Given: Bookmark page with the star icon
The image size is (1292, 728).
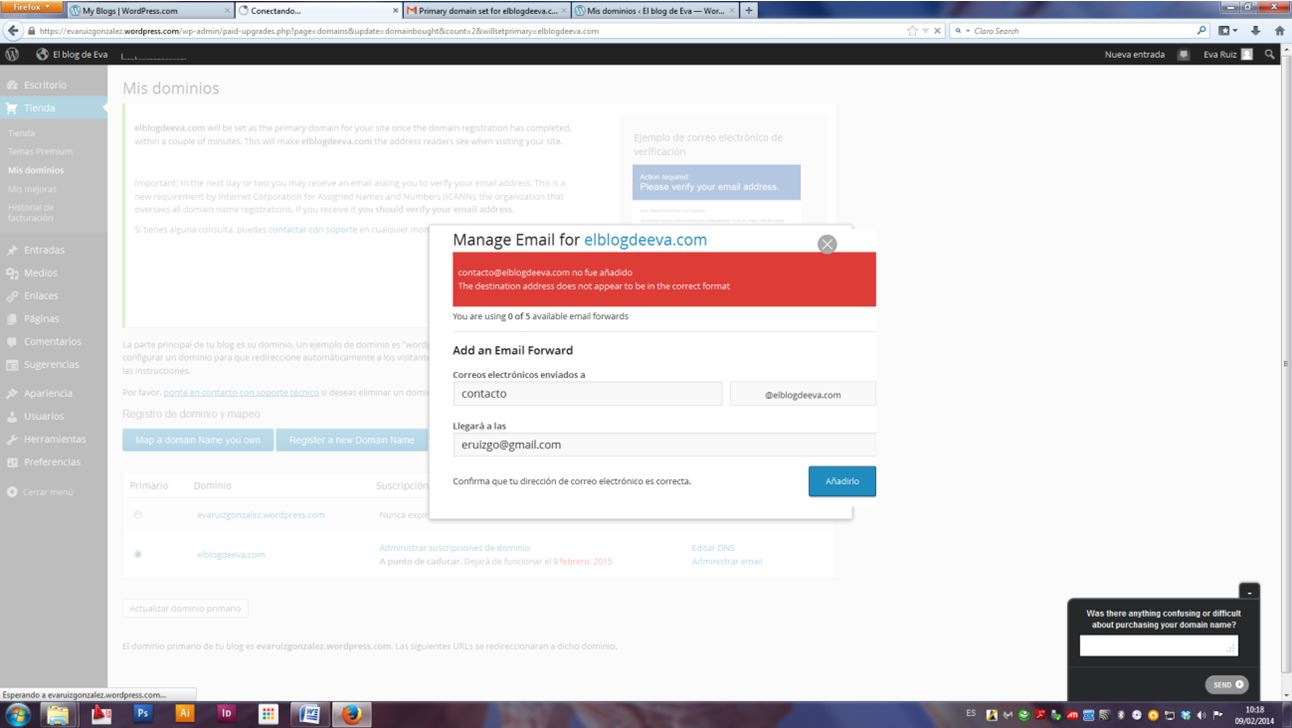Looking at the screenshot, I should pyautogui.click(x=912, y=31).
